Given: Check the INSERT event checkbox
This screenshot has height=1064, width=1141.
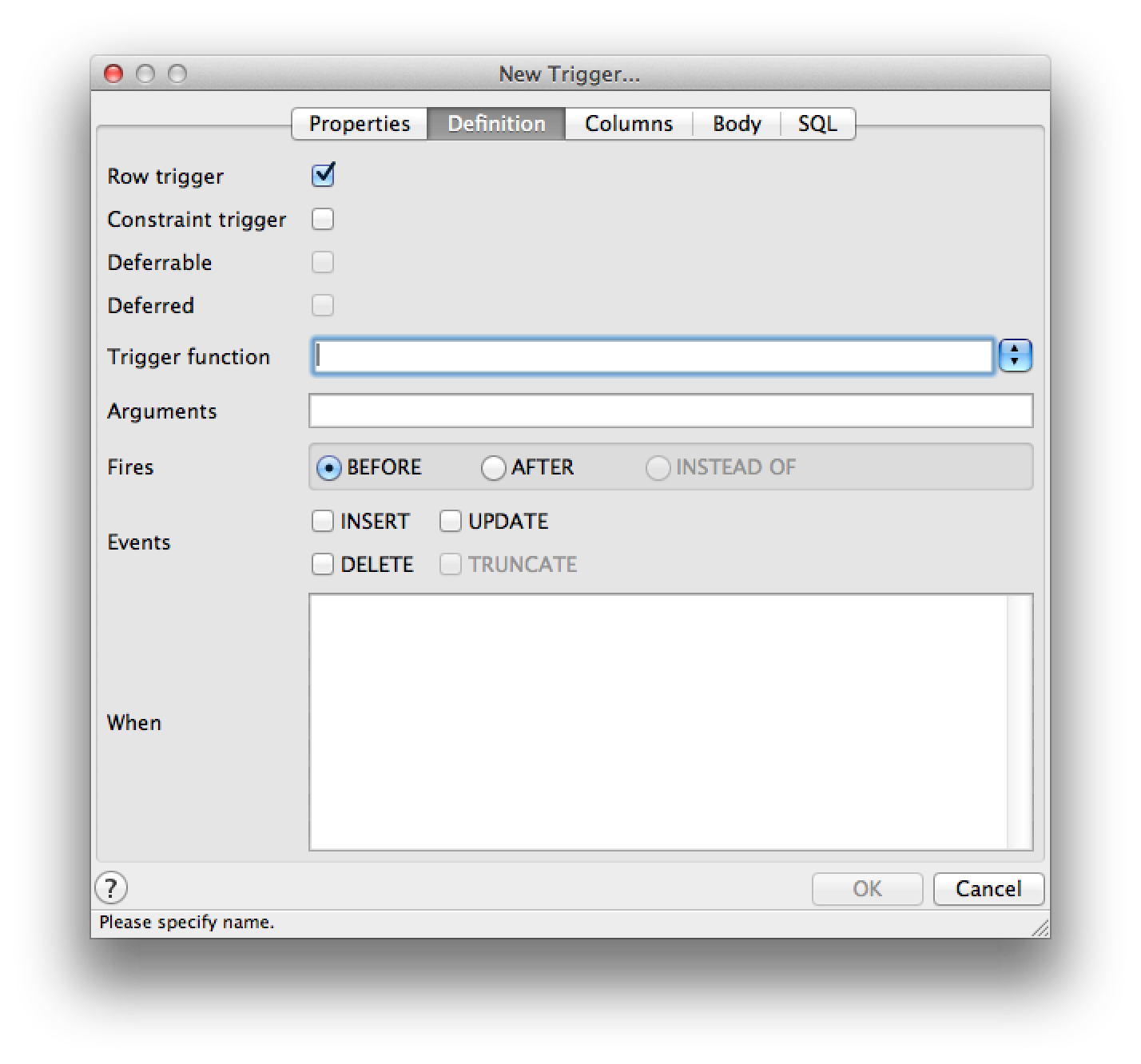Looking at the screenshot, I should [323, 522].
